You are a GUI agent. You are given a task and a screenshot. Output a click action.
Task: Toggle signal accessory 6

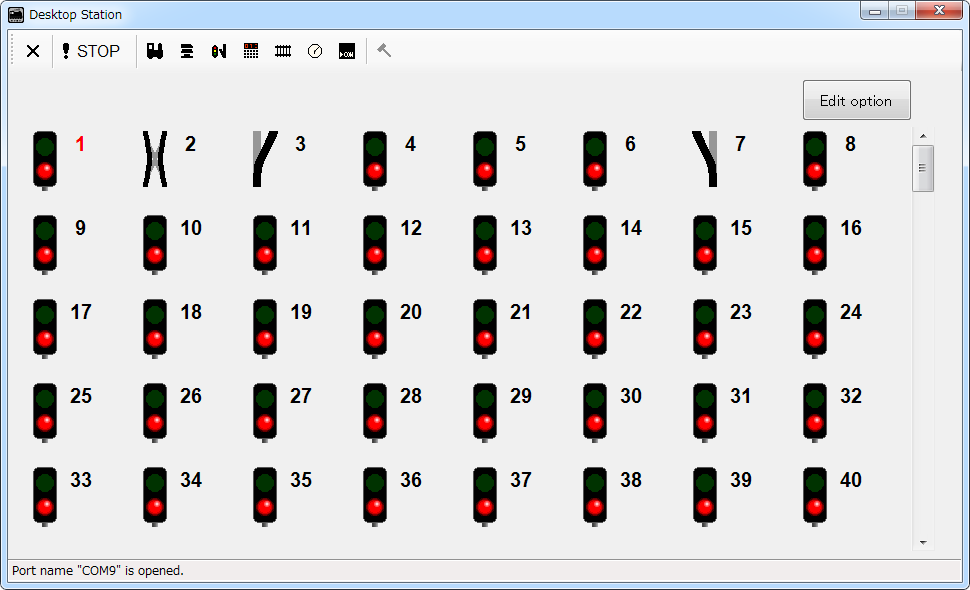click(595, 160)
